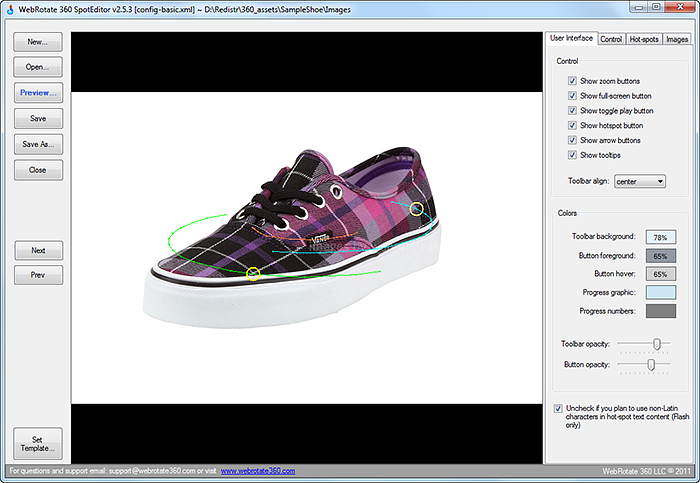
Task: Click the Close button in left panel
Action: pos(38,170)
